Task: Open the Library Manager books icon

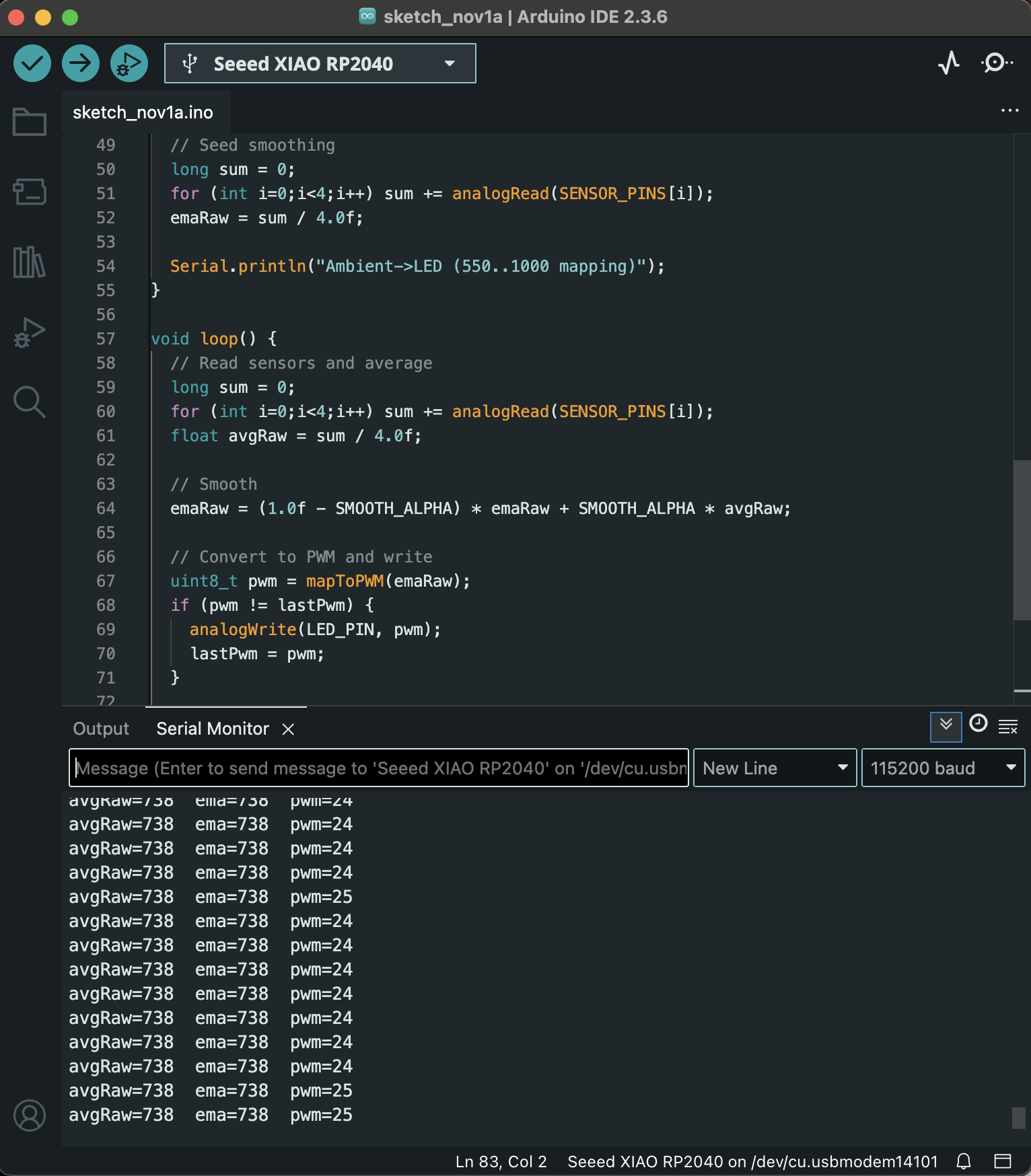Action: click(x=30, y=262)
